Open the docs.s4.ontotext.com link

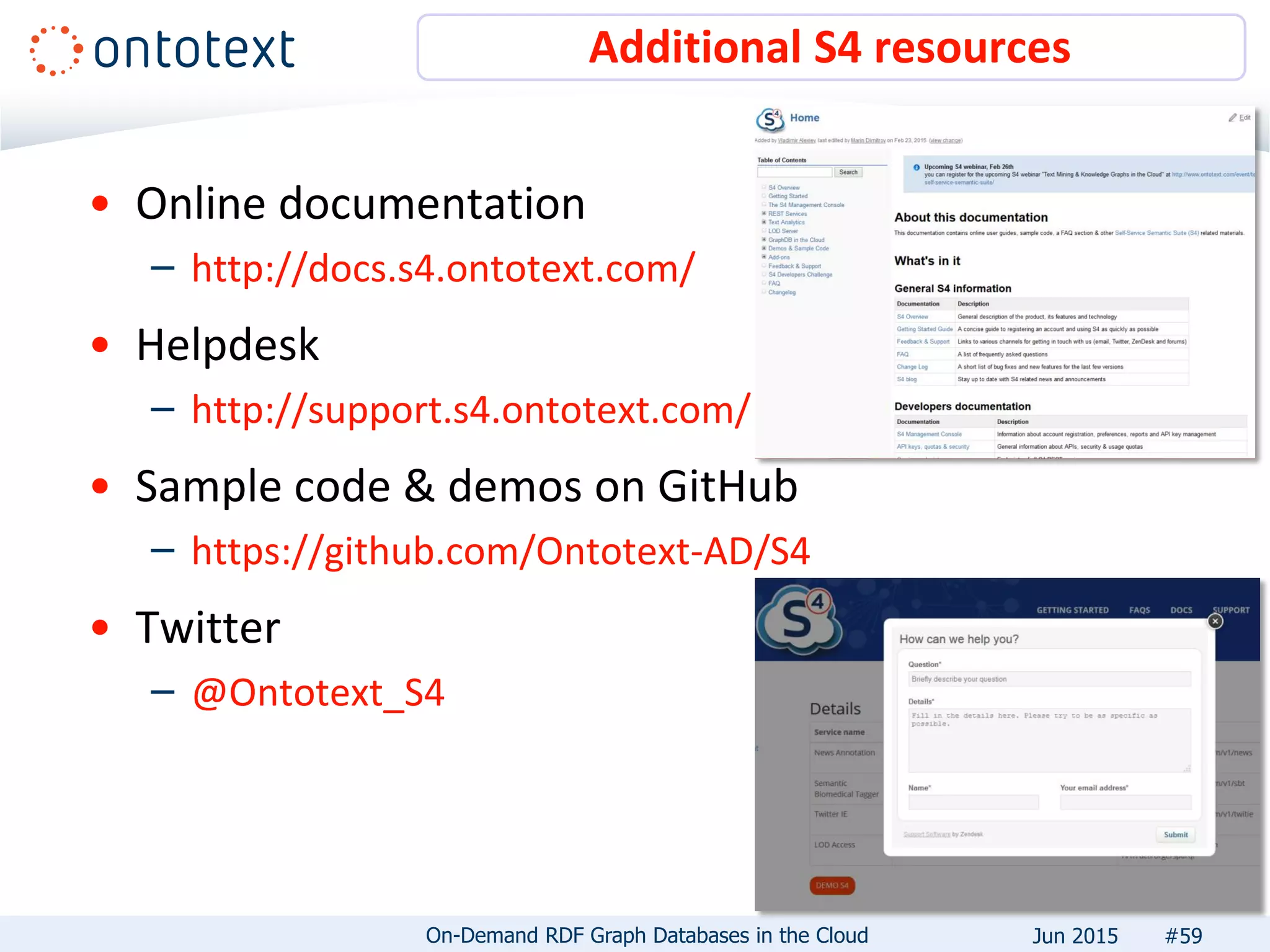point(443,268)
